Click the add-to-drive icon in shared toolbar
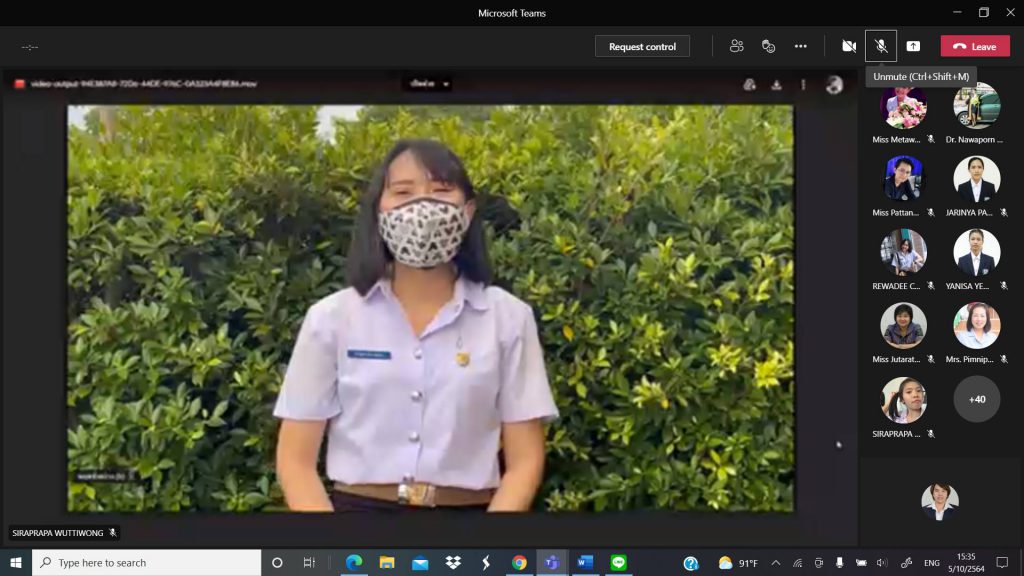The image size is (1024, 576). click(x=750, y=85)
